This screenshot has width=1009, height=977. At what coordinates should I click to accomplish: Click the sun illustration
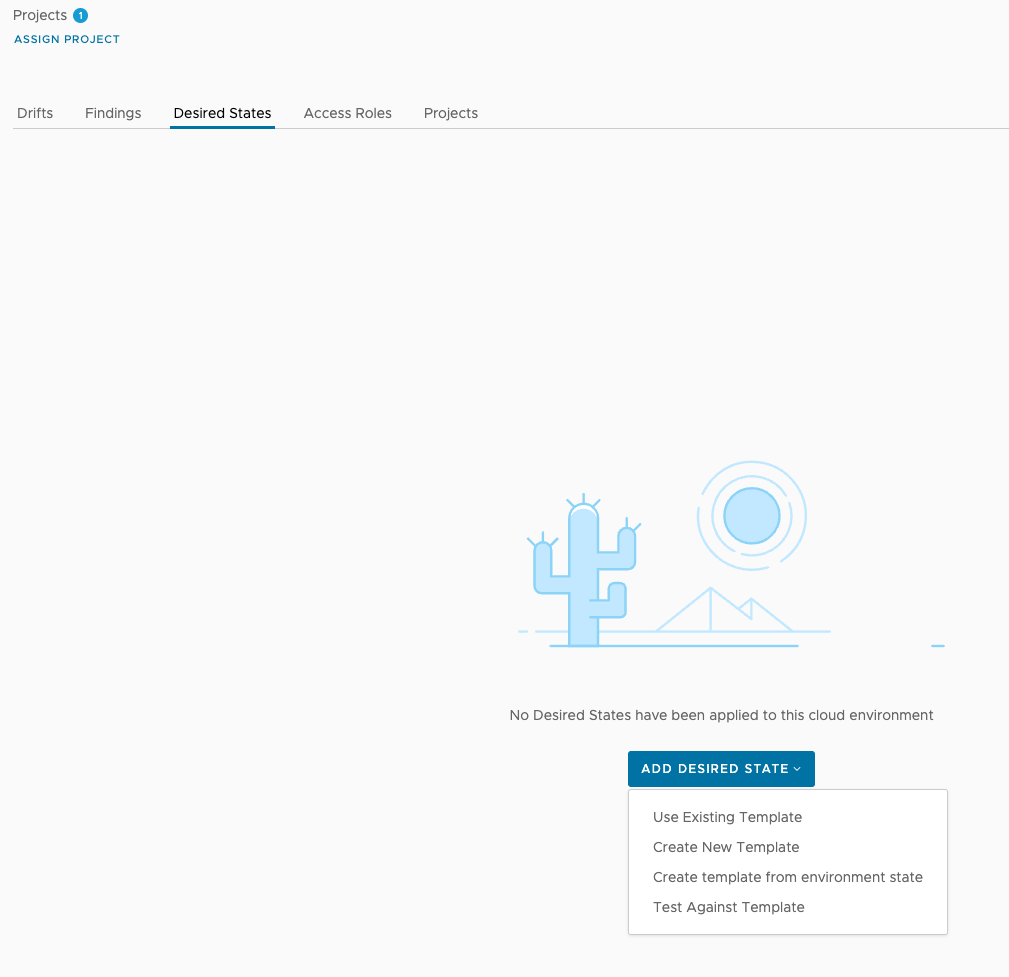pyautogui.click(x=752, y=516)
